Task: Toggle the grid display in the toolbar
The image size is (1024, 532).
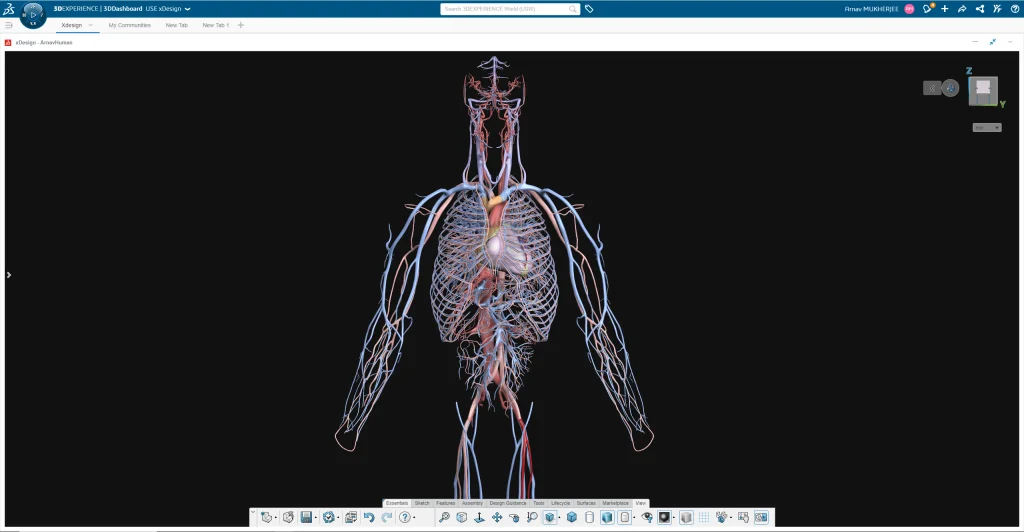Action: coord(703,517)
